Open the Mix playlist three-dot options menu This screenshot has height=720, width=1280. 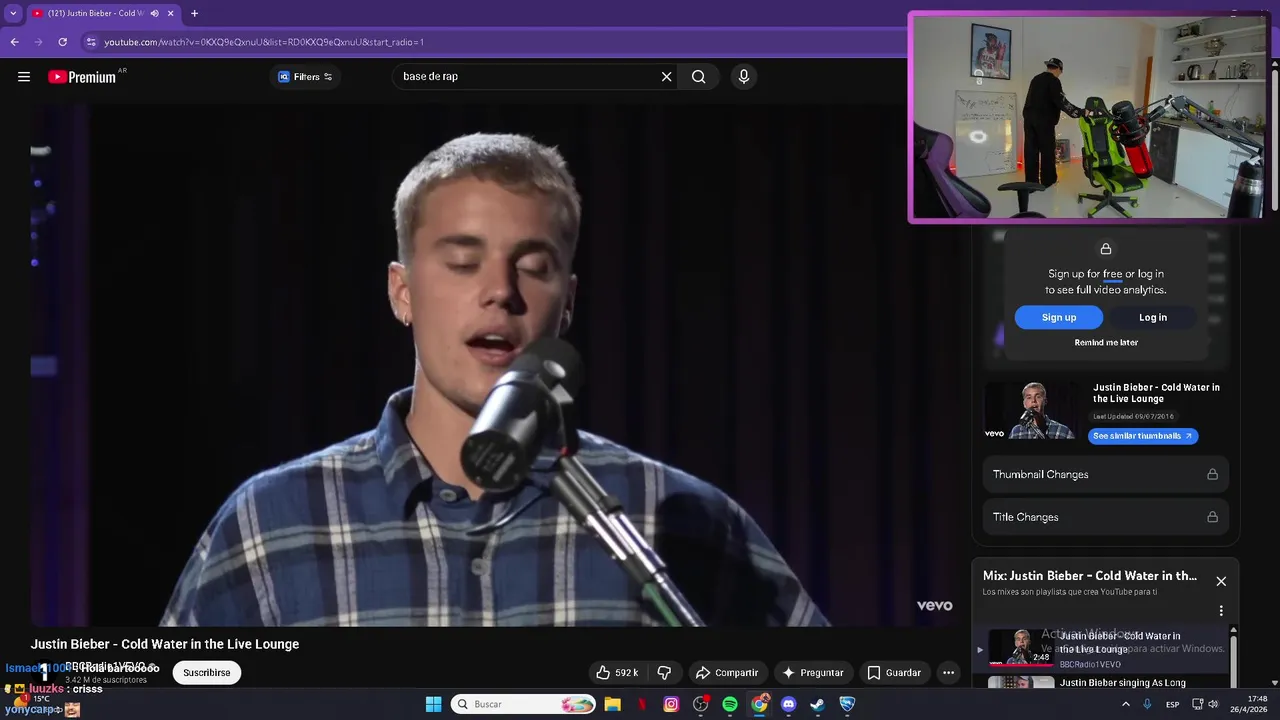click(1221, 611)
